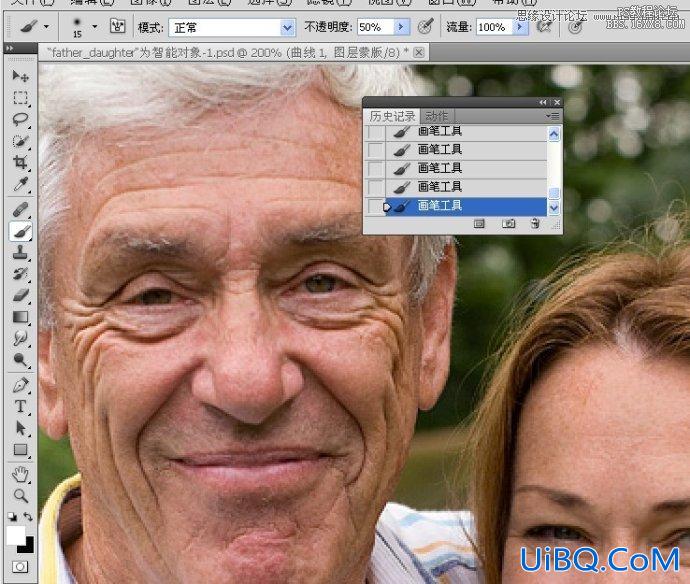
Task: Expand the toolbox to two columns
Action: pos(10,48)
